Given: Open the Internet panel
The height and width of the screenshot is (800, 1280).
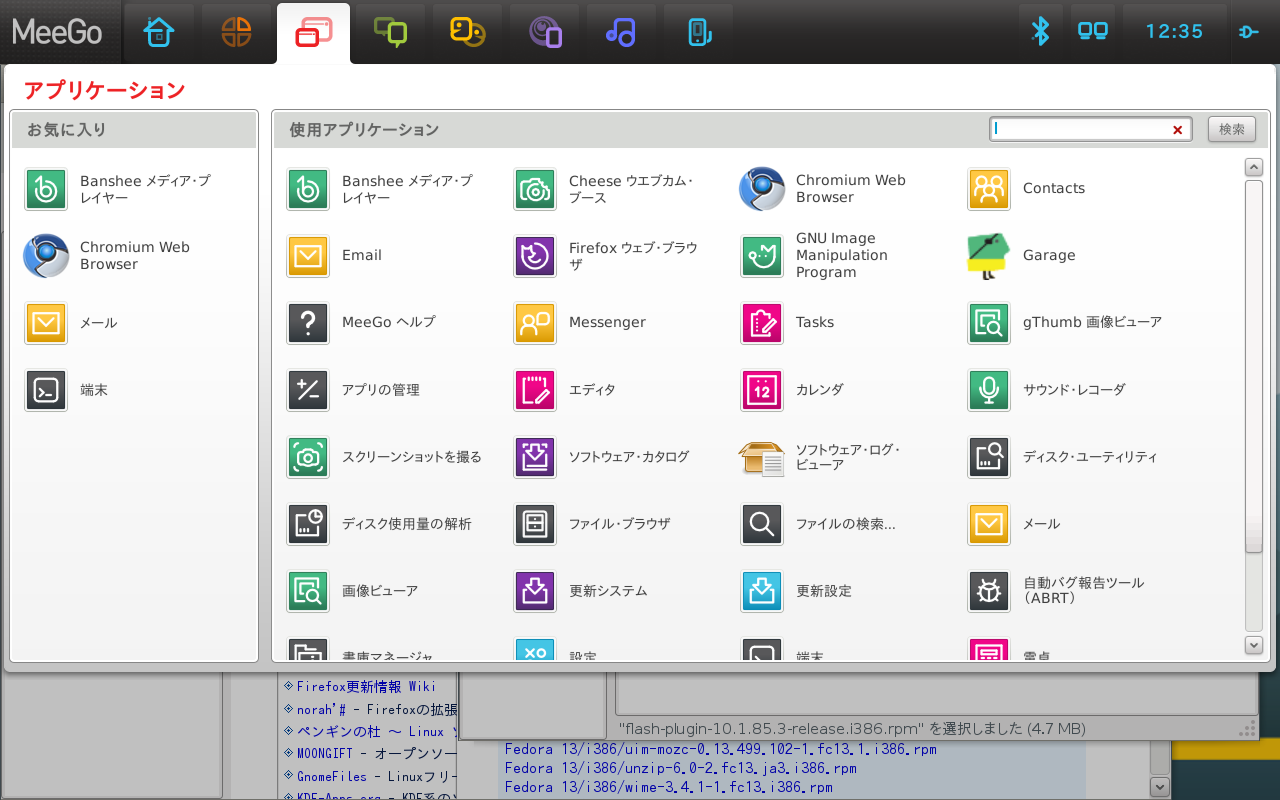Looking at the screenshot, I should tap(545, 32).
